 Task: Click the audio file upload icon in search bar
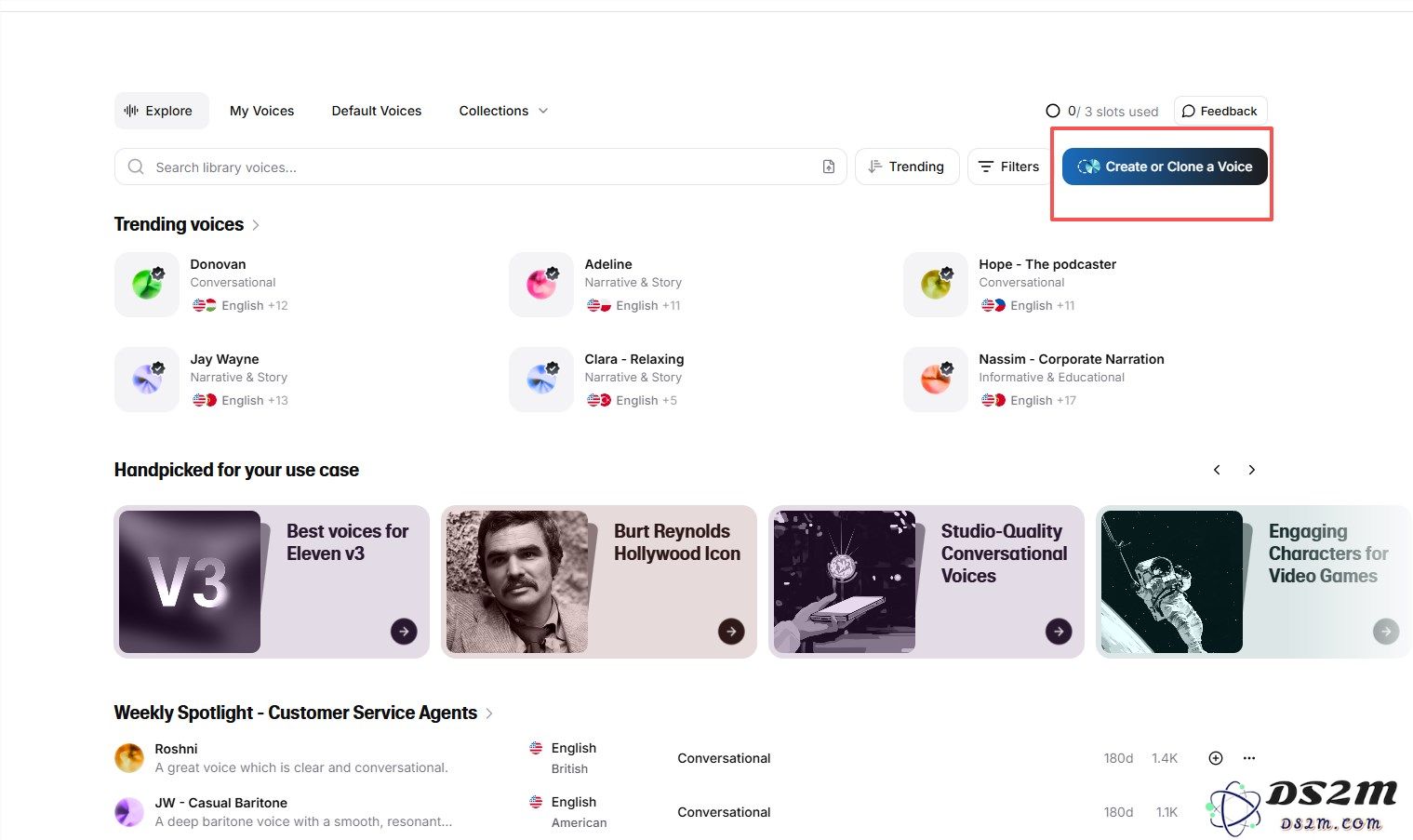tap(828, 167)
